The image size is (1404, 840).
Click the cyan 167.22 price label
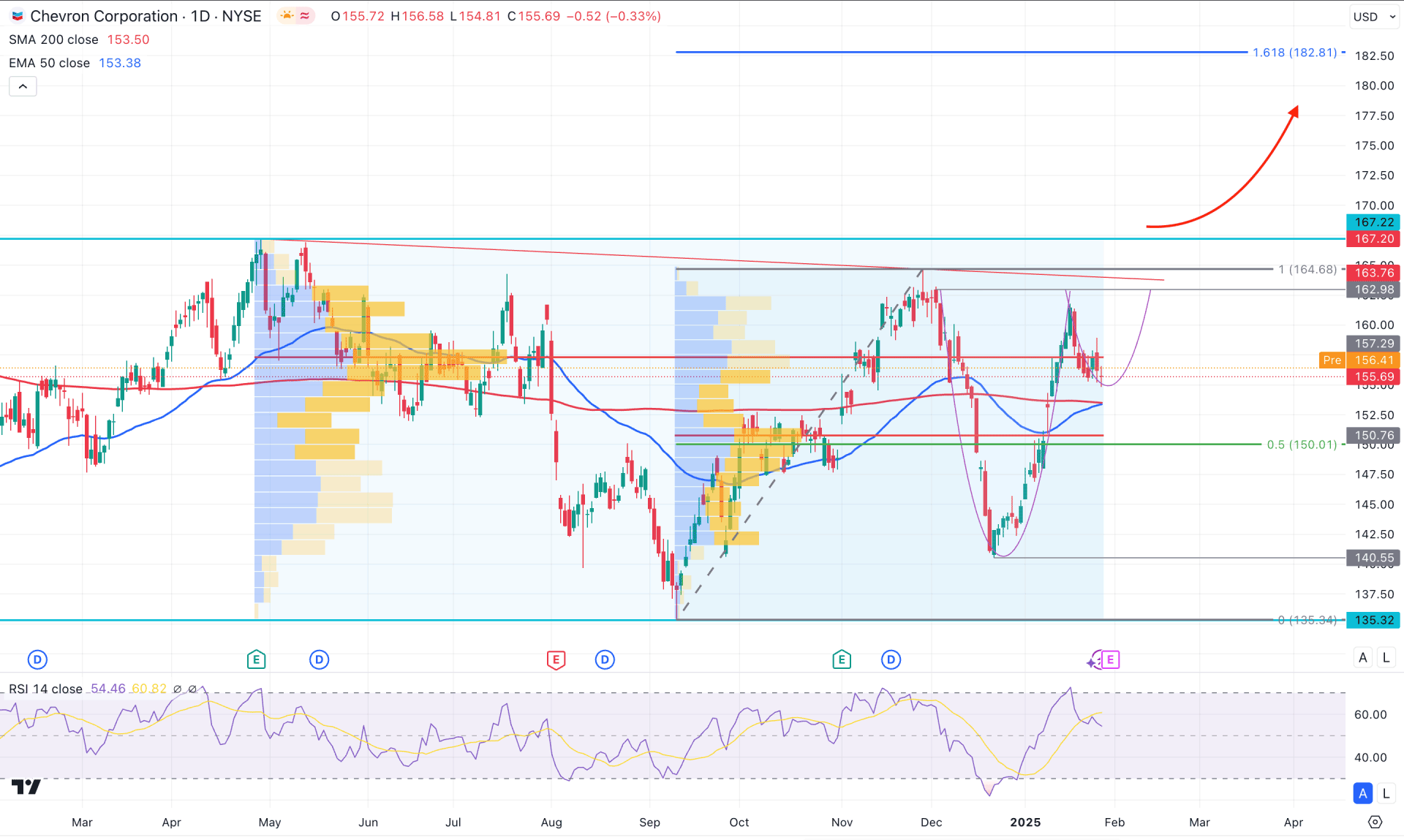tap(1373, 222)
